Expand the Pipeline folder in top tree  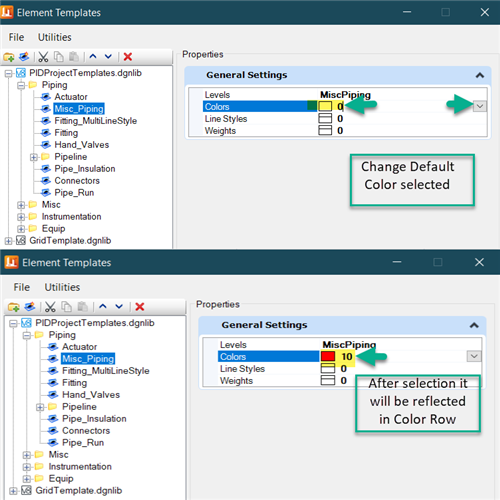[x=34, y=157]
